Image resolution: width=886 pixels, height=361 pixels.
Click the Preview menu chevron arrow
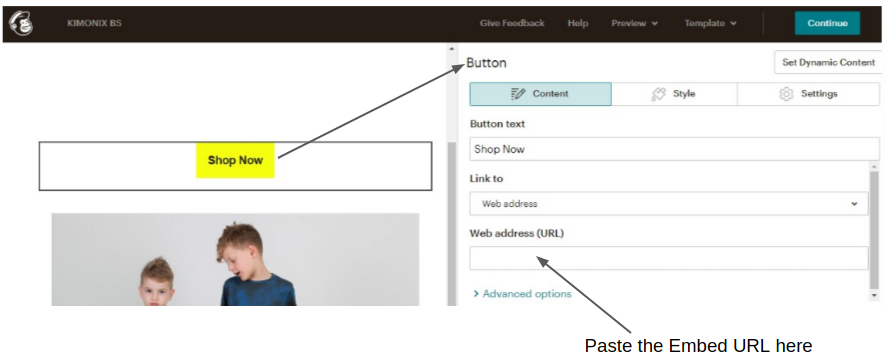[x=654, y=24]
